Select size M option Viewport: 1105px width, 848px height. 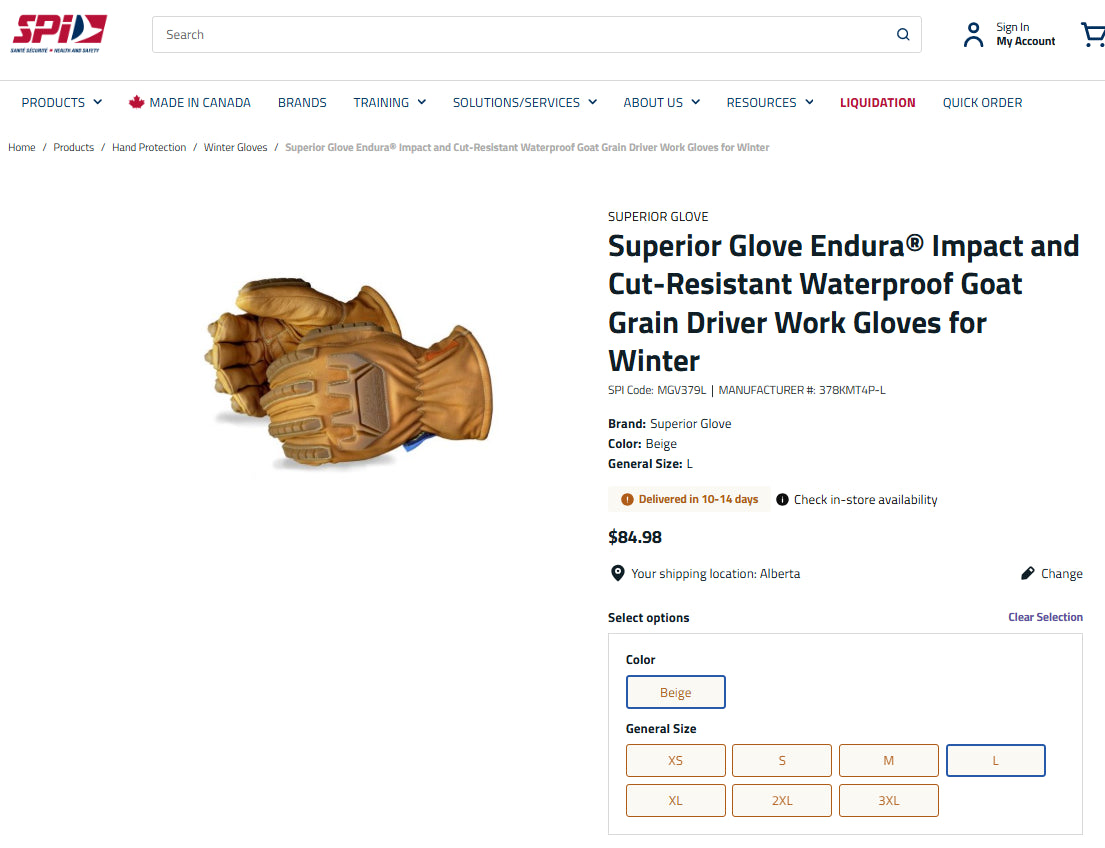click(889, 761)
